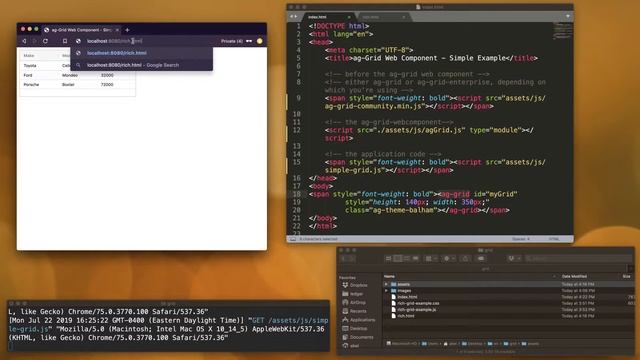Close the ag-Grid Web Component browser tab
The width and height of the screenshot is (640, 360).
117,30
